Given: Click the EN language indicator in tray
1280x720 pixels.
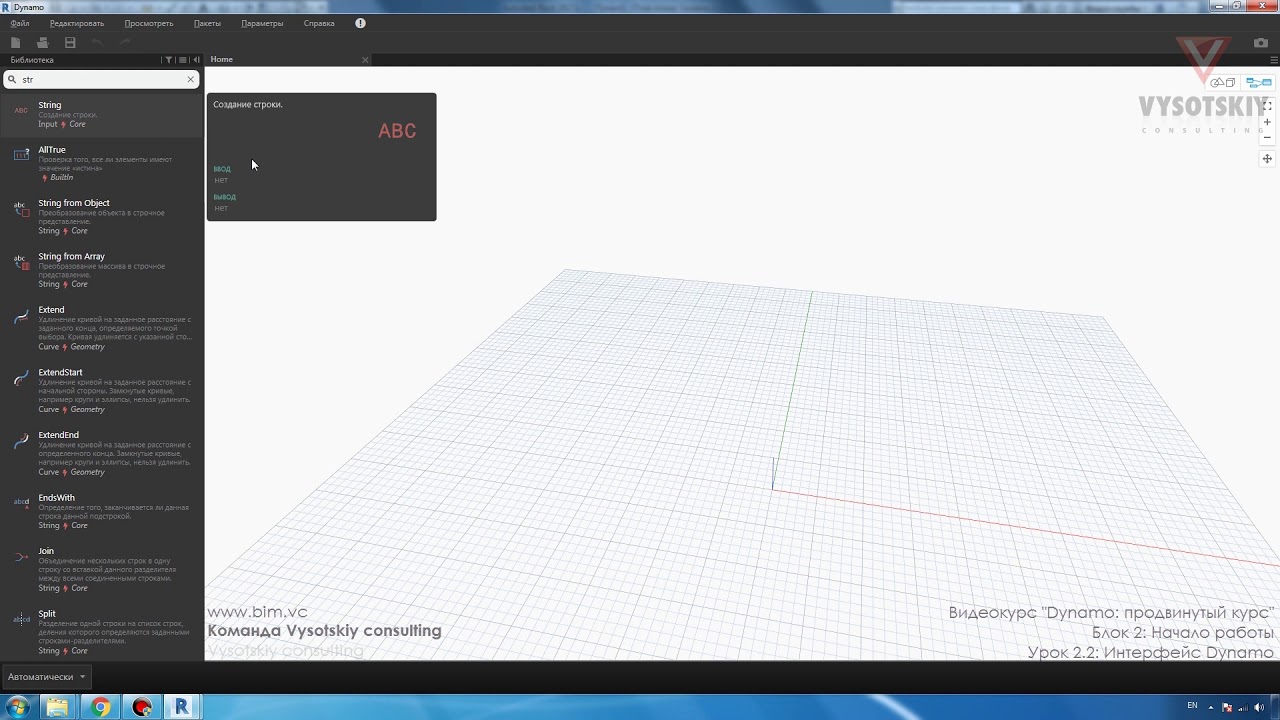Looking at the screenshot, I should point(1192,706).
